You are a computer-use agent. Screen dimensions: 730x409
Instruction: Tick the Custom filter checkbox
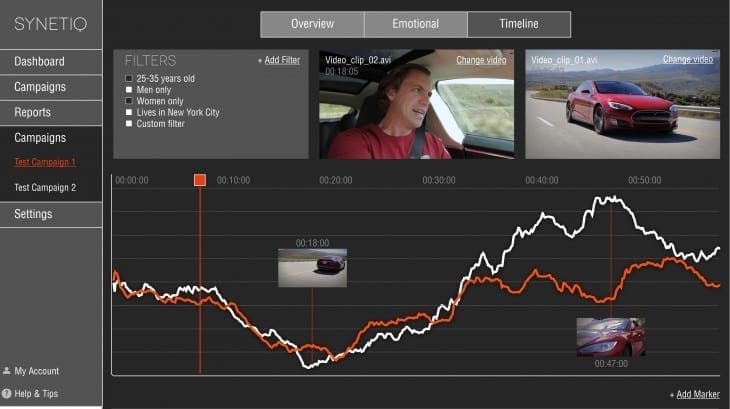tap(129, 123)
